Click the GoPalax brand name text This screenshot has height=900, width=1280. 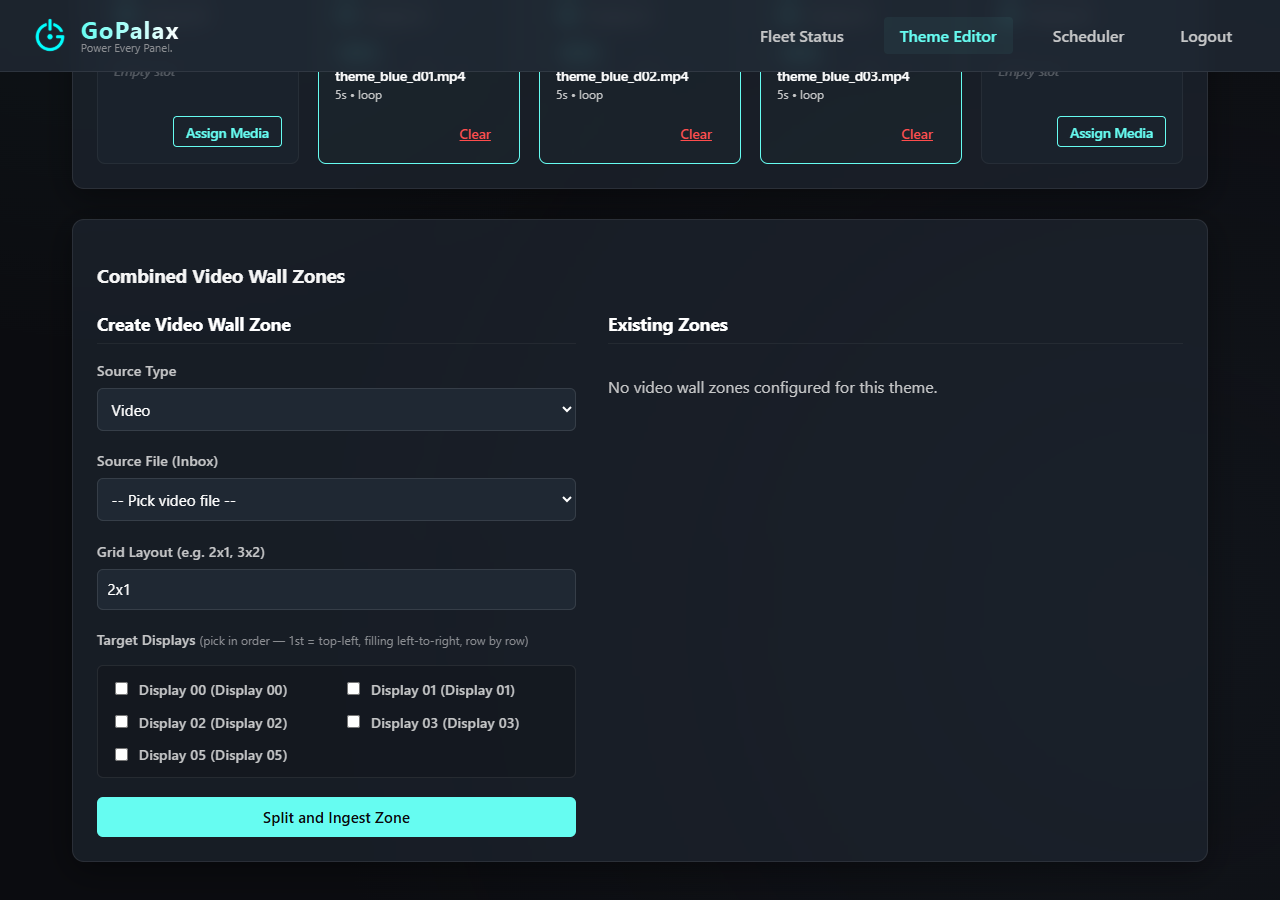pyautogui.click(x=130, y=30)
